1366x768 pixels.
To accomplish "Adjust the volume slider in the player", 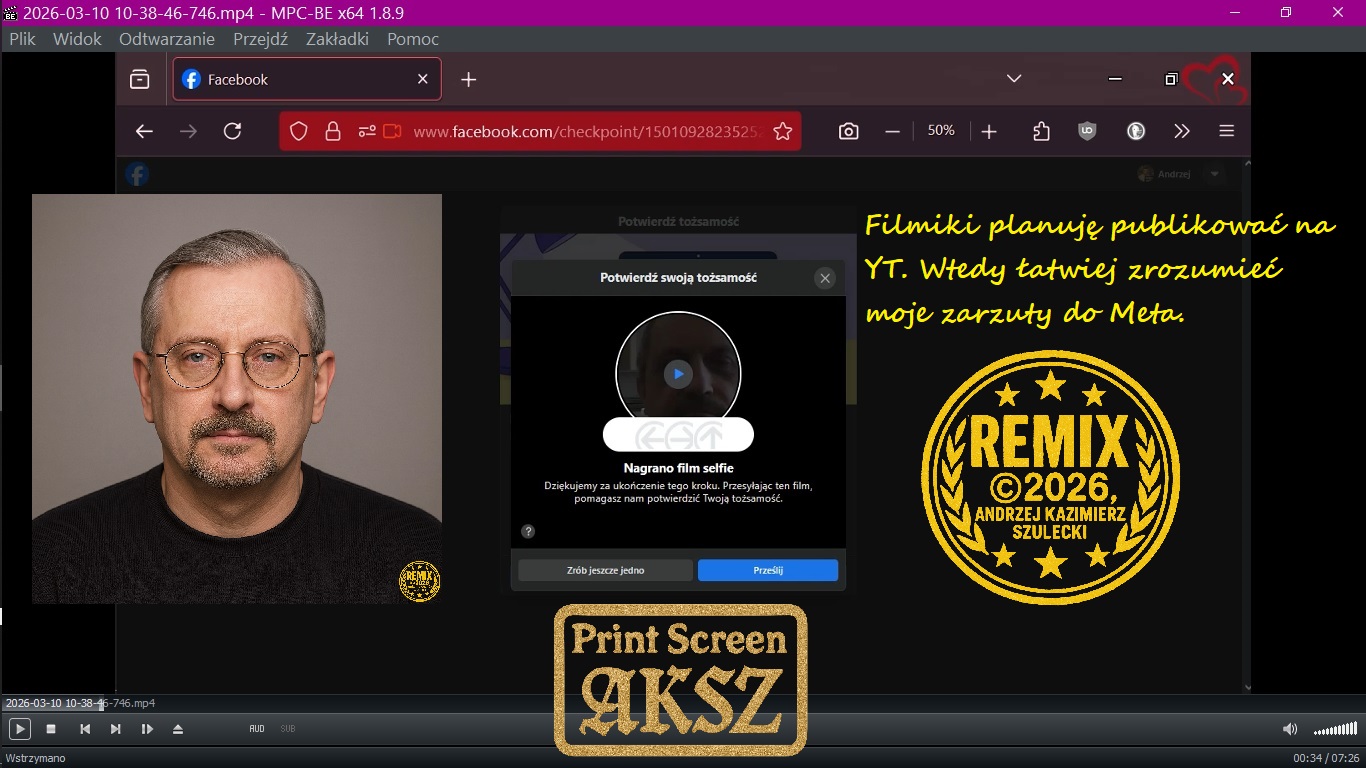I will coord(1335,729).
